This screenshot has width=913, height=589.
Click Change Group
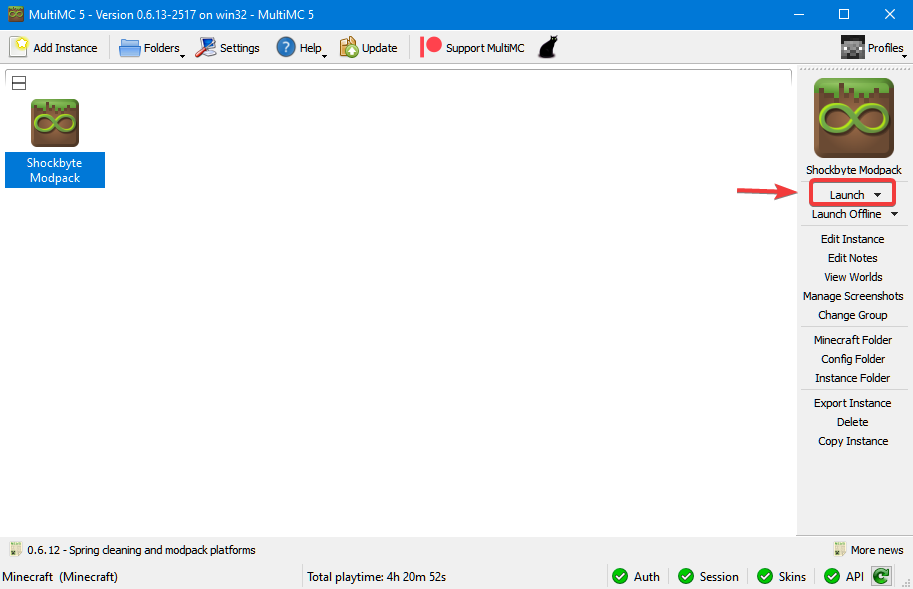(x=852, y=315)
